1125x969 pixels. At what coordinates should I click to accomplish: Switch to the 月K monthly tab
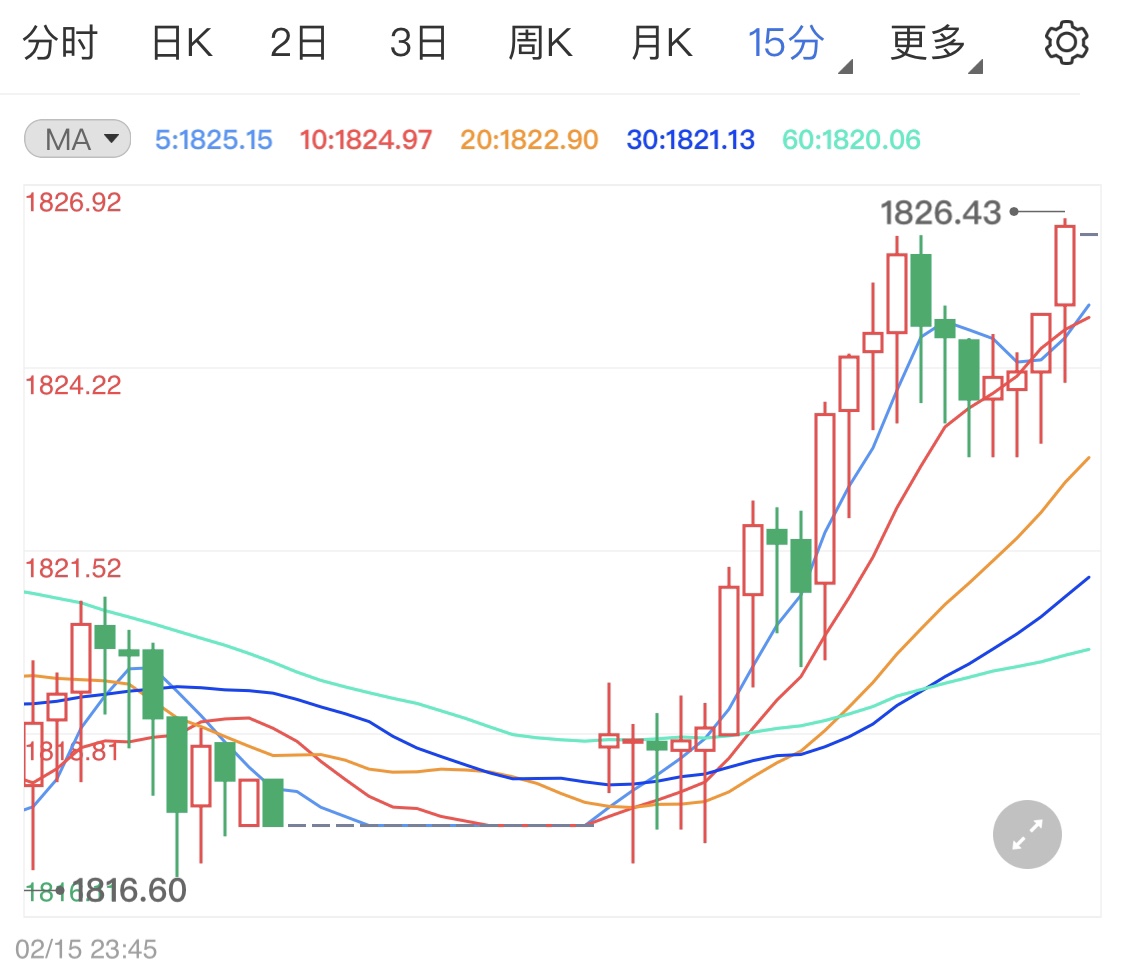click(x=660, y=42)
